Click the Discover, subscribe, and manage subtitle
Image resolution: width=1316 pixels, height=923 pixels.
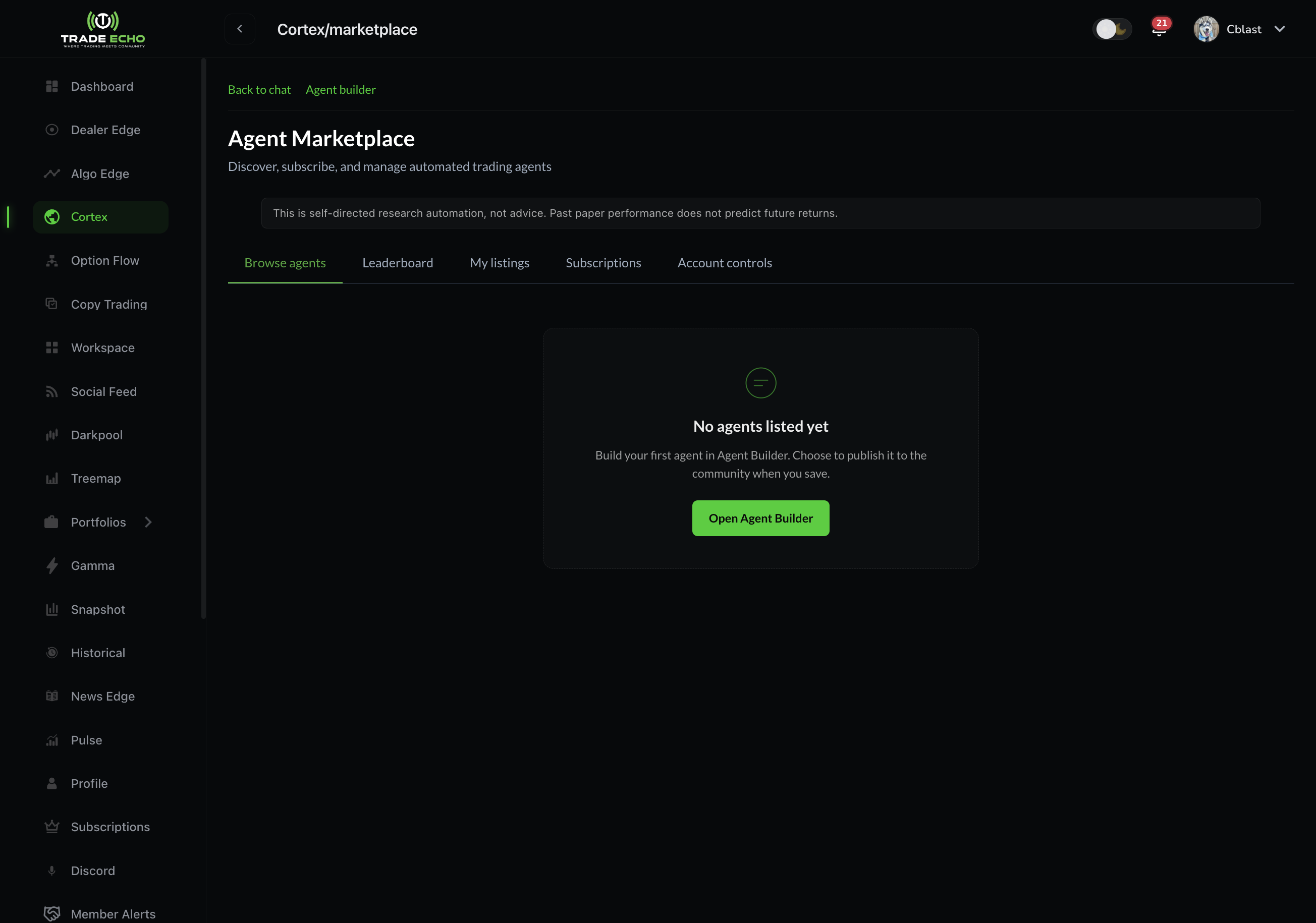click(389, 167)
